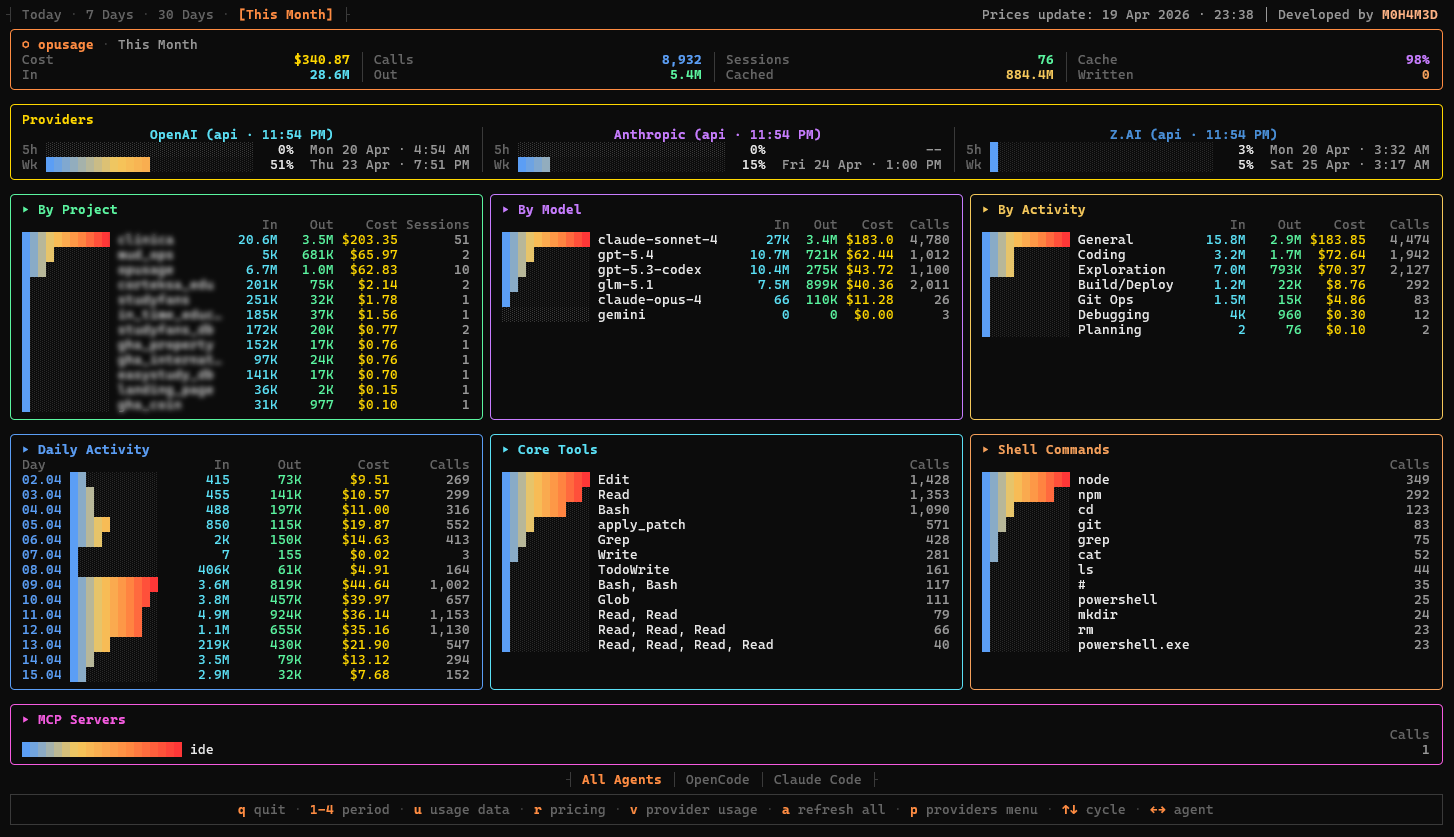Select the All Agents tab
Image resolution: width=1454 pixels, height=837 pixels.
621,780
